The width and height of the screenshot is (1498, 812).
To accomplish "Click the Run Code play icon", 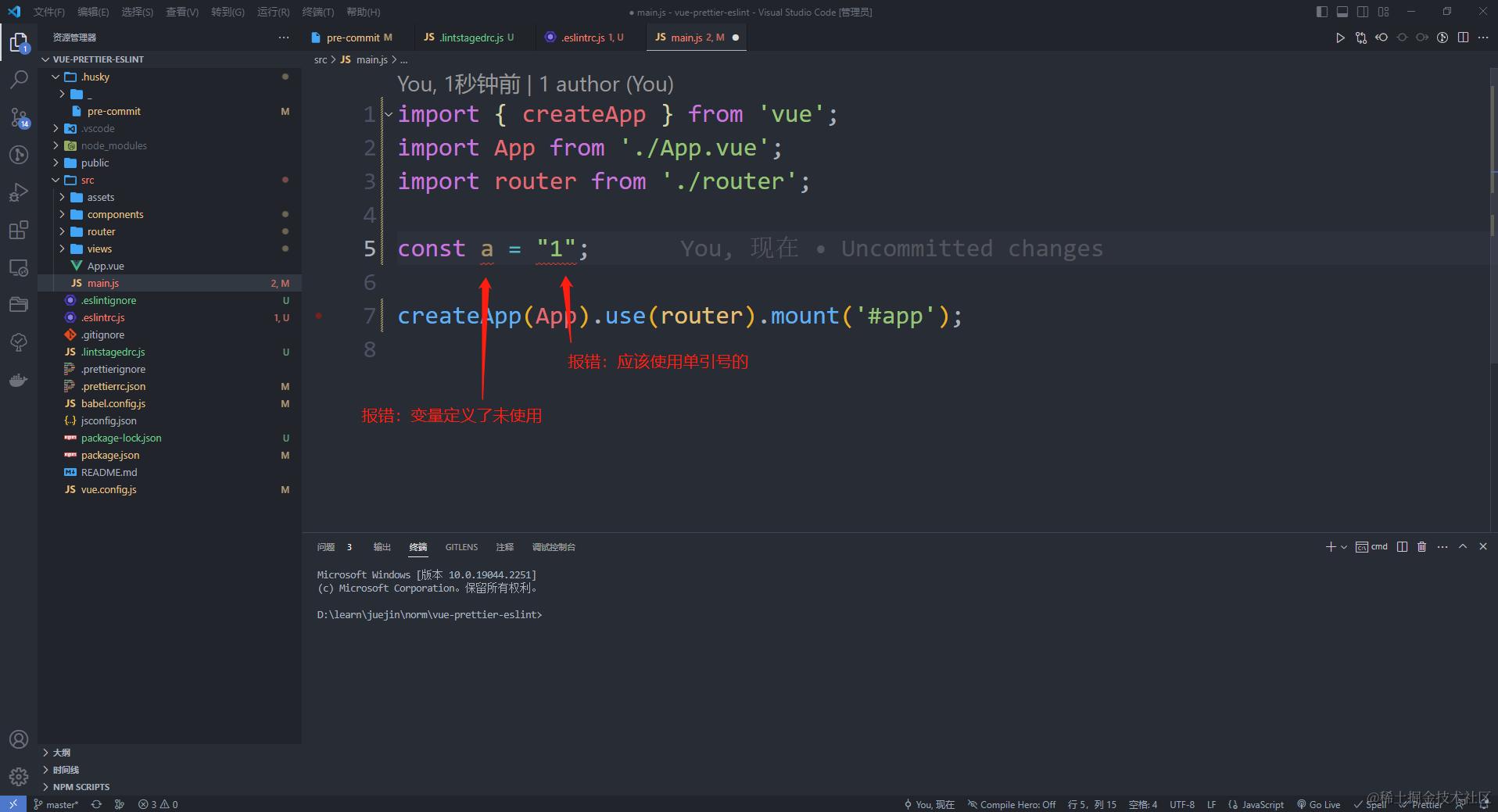I will 1340,38.
